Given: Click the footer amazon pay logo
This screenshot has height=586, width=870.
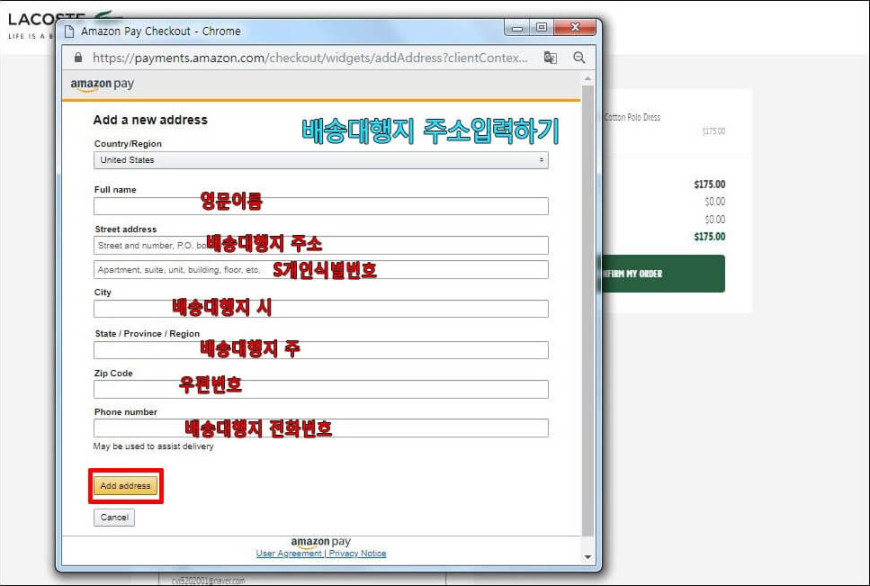Looking at the screenshot, I should point(321,542).
